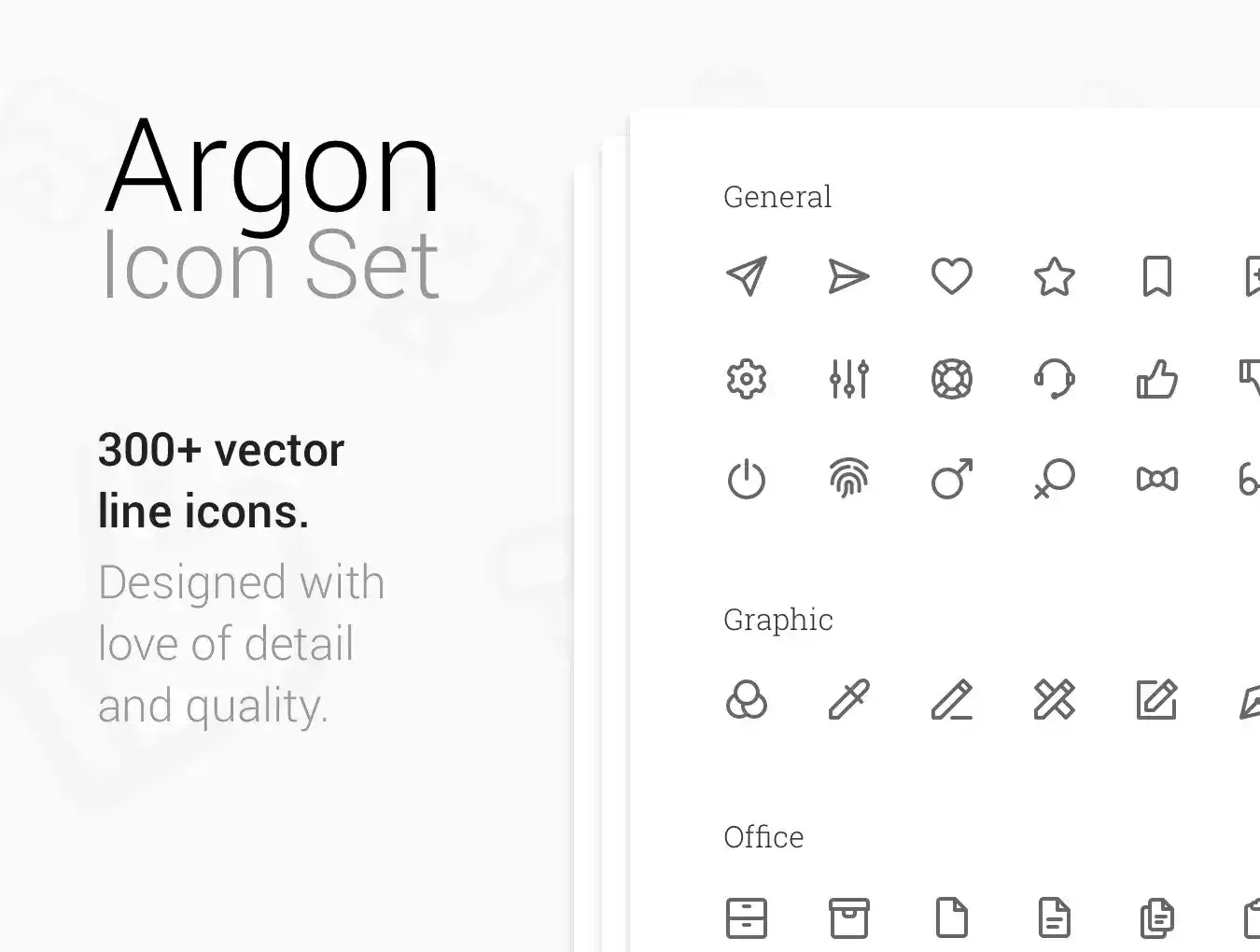Click the female gender symbol icon
The width and height of the screenshot is (1260, 952).
click(1054, 479)
